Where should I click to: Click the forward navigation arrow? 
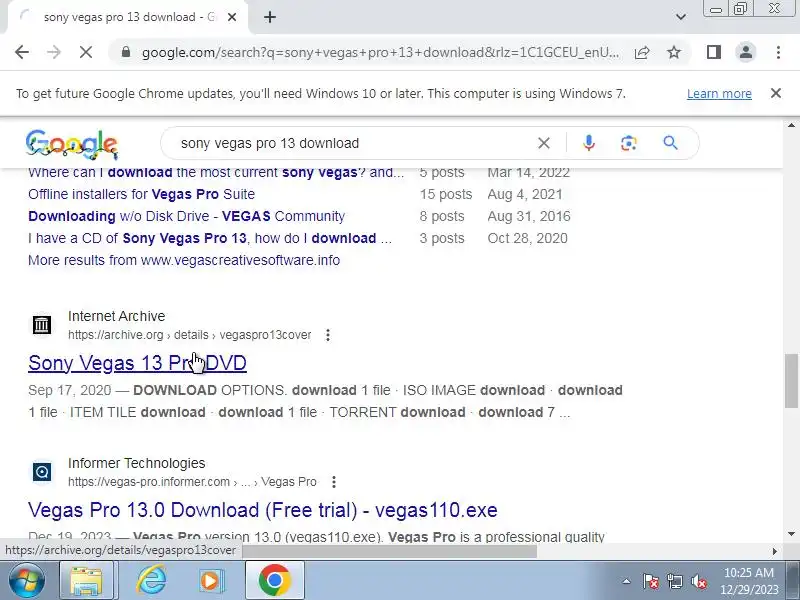(54, 52)
